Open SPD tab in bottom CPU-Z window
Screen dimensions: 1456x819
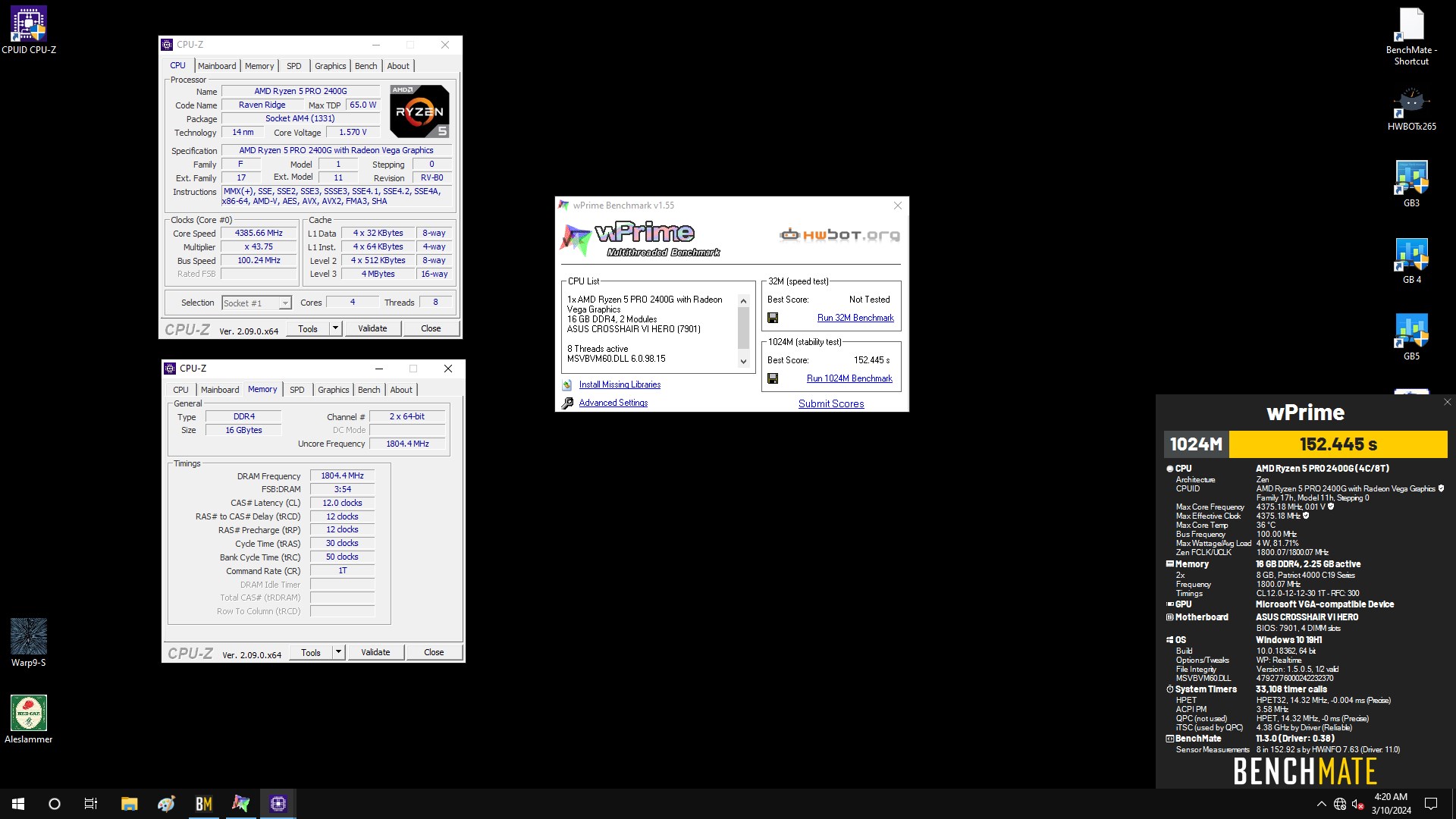pyautogui.click(x=297, y=390)
